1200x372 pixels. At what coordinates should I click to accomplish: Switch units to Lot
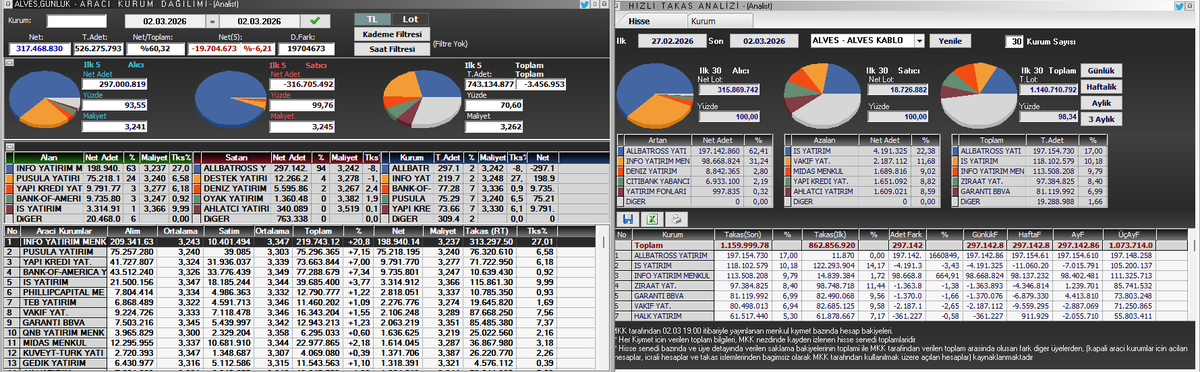[409, 19]
